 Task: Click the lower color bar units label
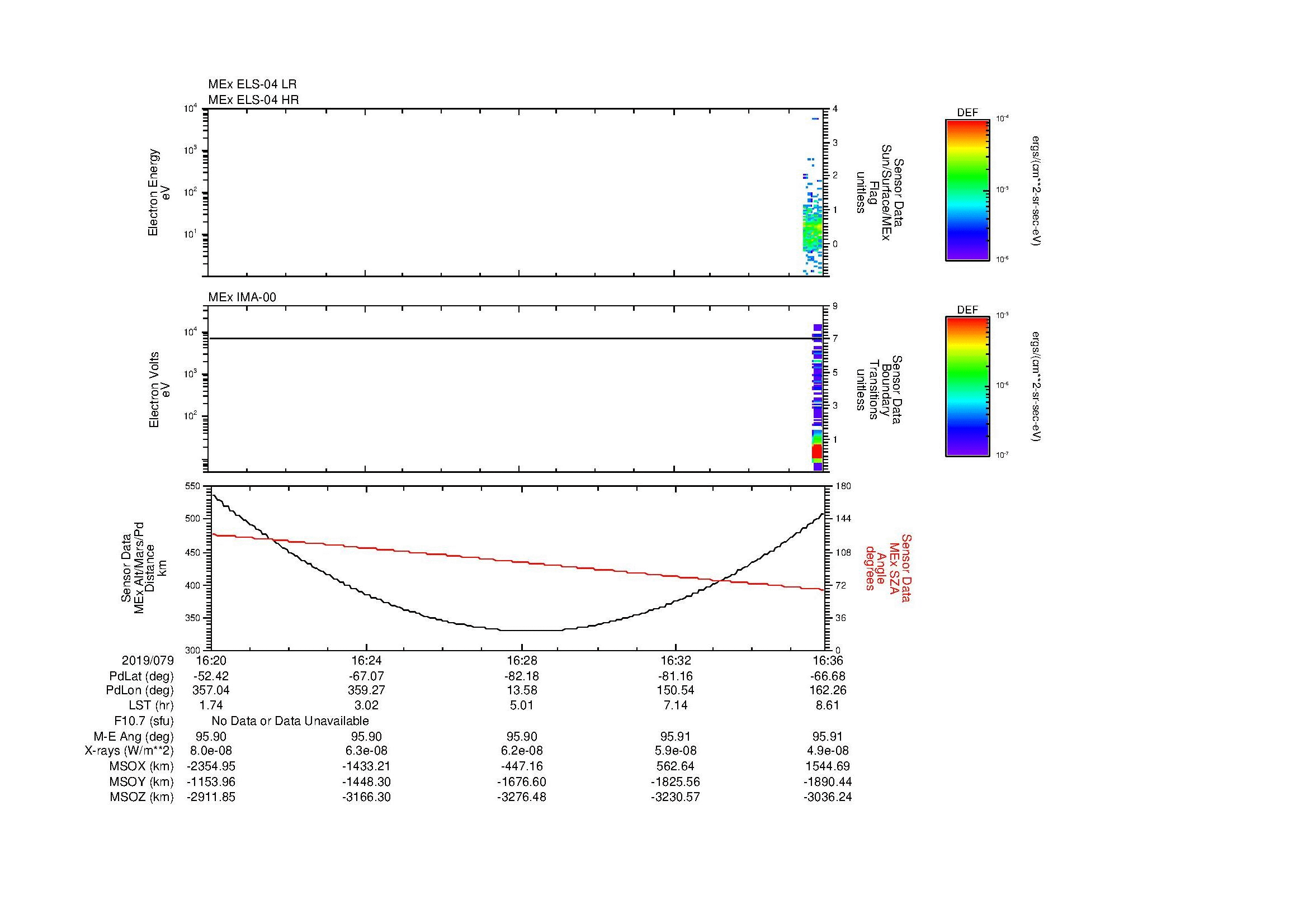pyautogui.click(x=1036, y=387)
